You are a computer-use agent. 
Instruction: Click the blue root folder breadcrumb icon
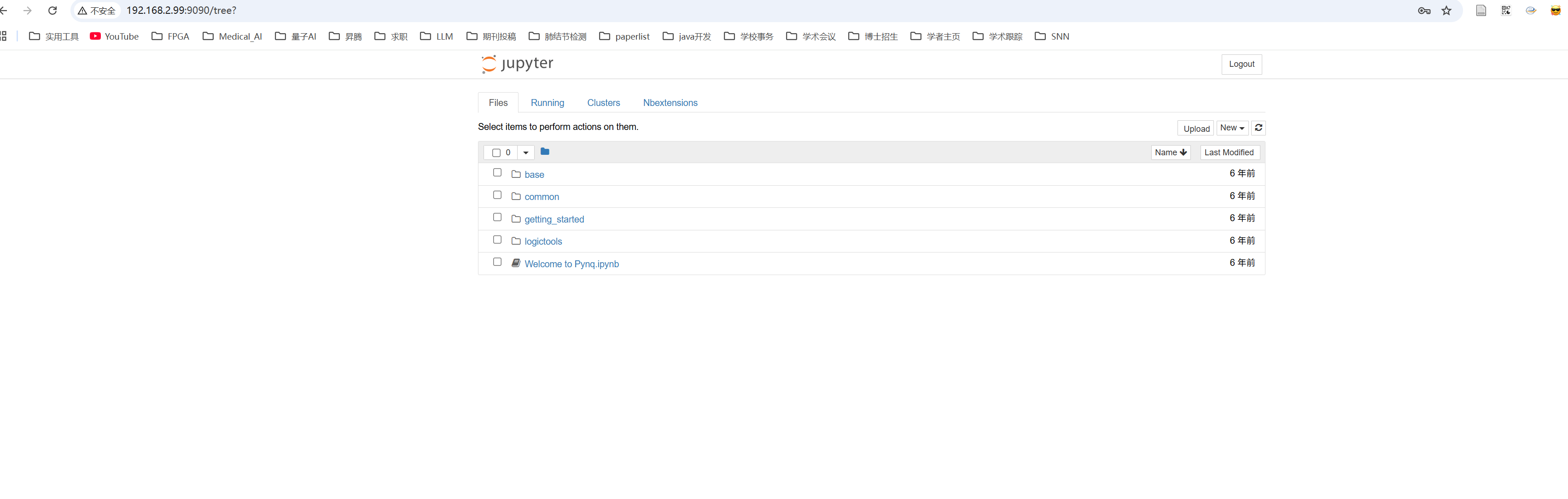[545, 152]
